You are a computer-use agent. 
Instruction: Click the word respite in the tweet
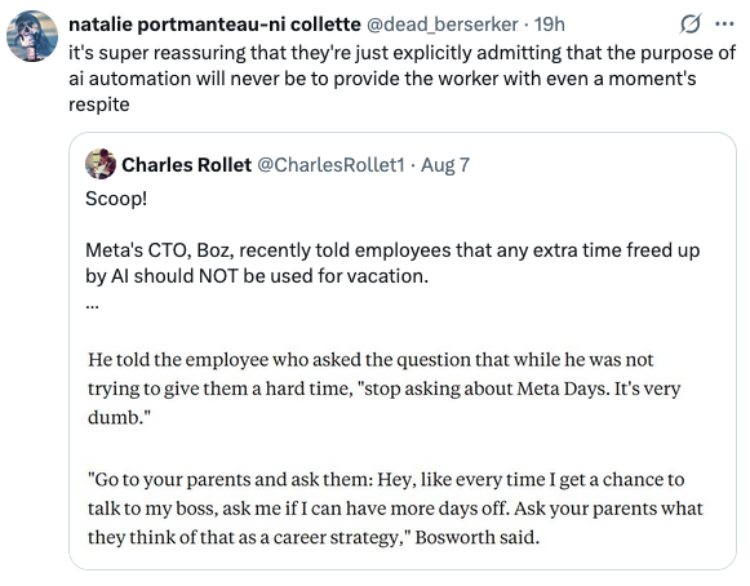99,104
